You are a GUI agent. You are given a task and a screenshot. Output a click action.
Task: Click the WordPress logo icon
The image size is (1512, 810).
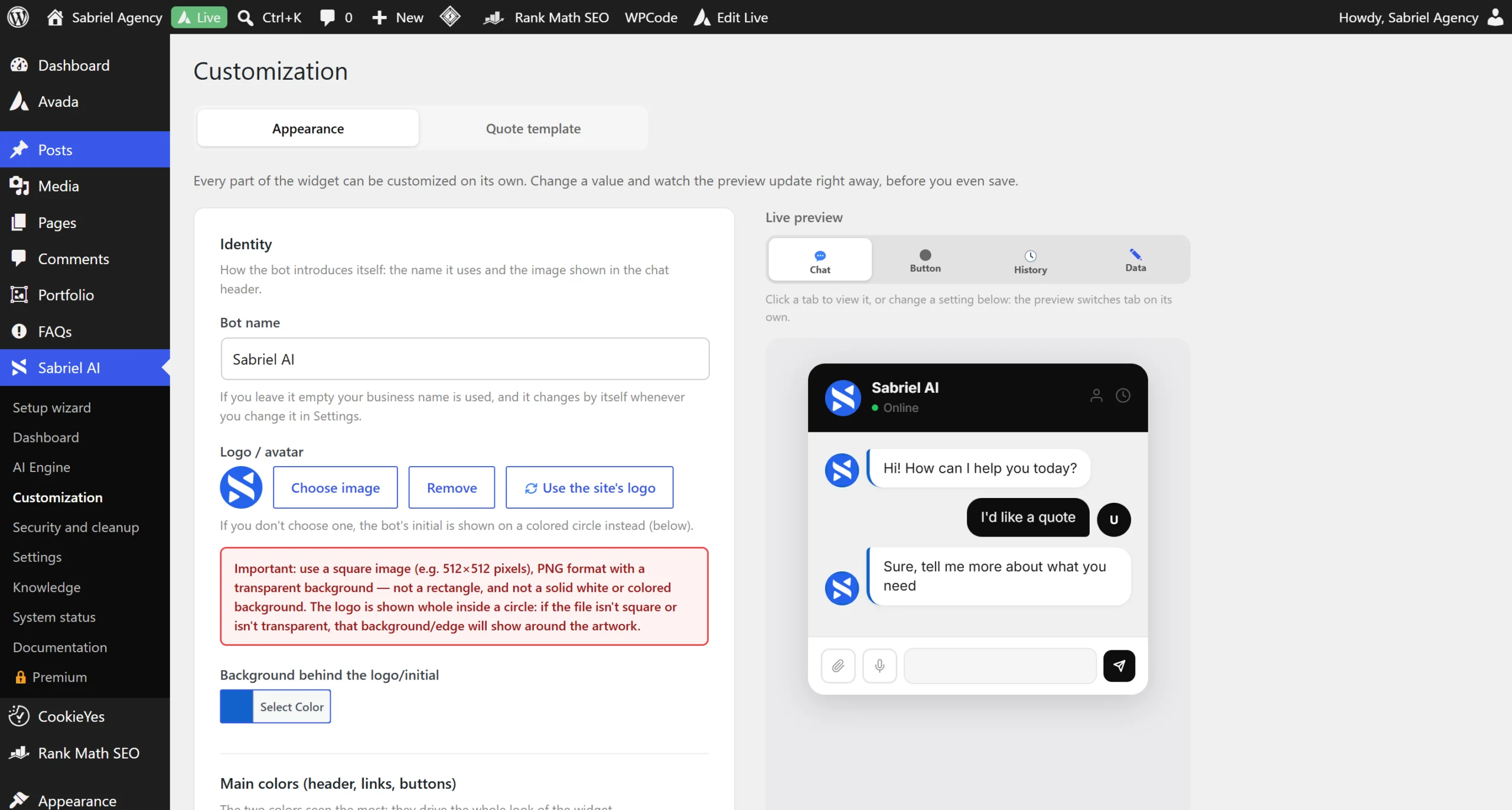18,17
